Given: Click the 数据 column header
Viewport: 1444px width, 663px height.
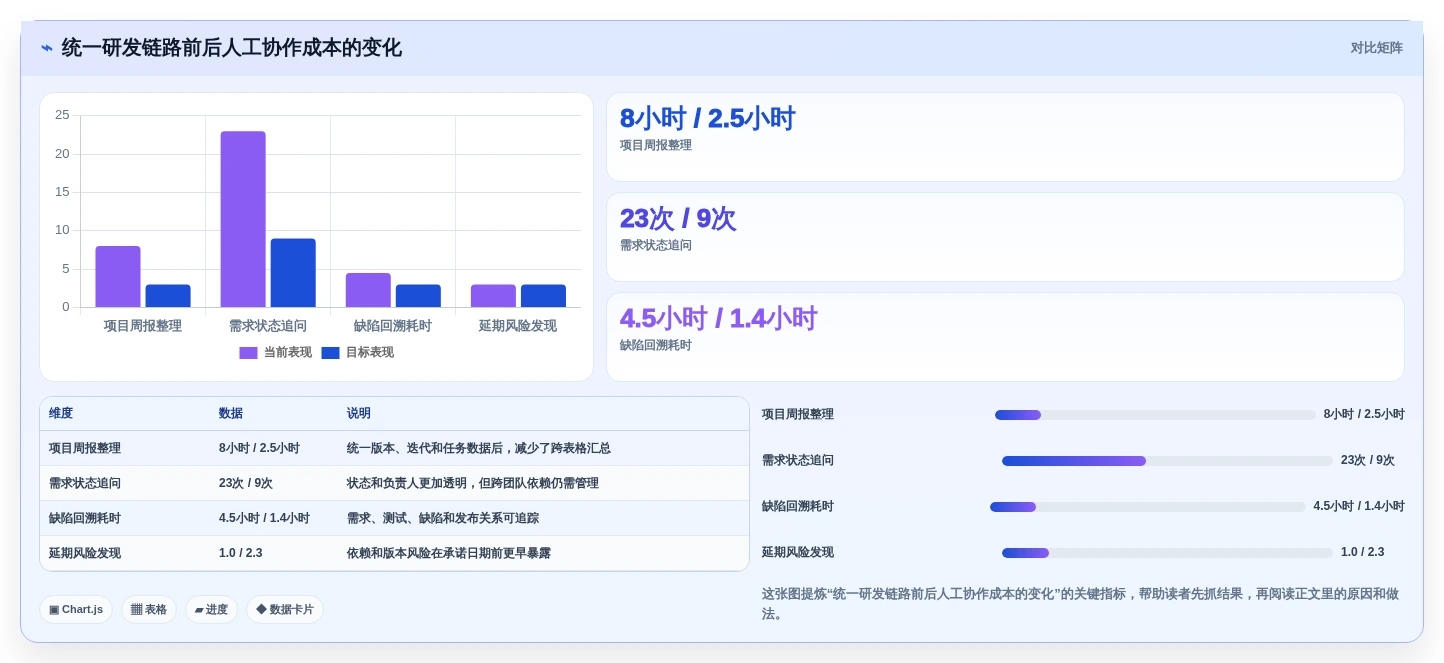Looking at the screenshot, I should (x=231, y=414).
